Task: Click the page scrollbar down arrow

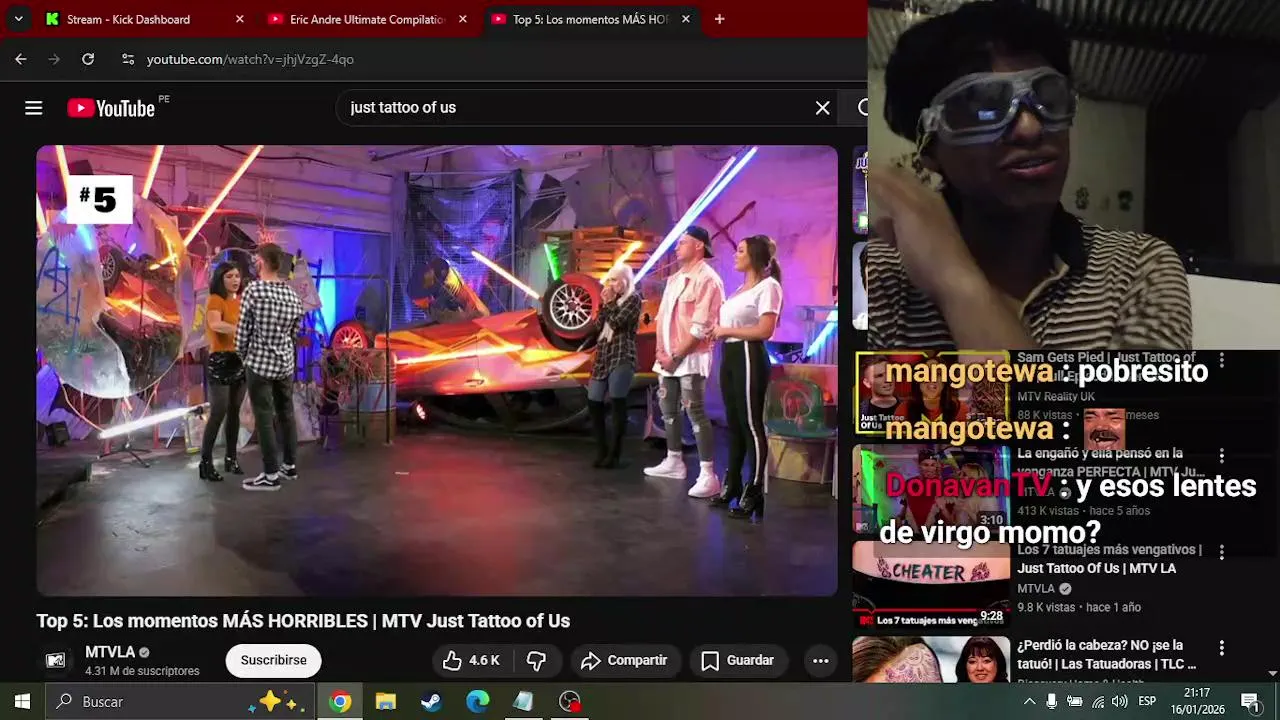Action: click(x=1272, y=674)
